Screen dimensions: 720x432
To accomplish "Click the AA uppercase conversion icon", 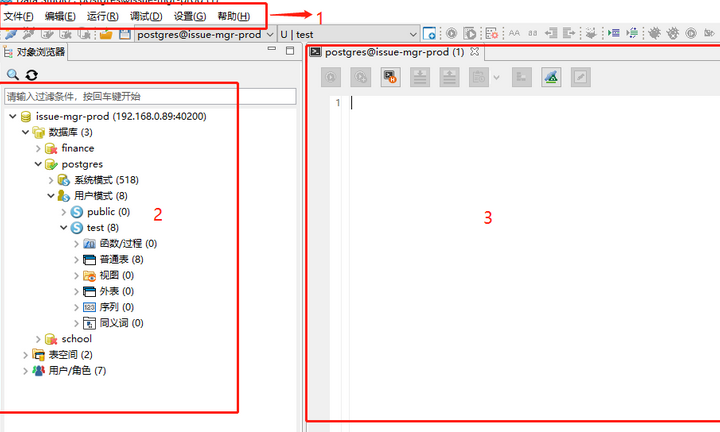I will click(x=514, y=33).
